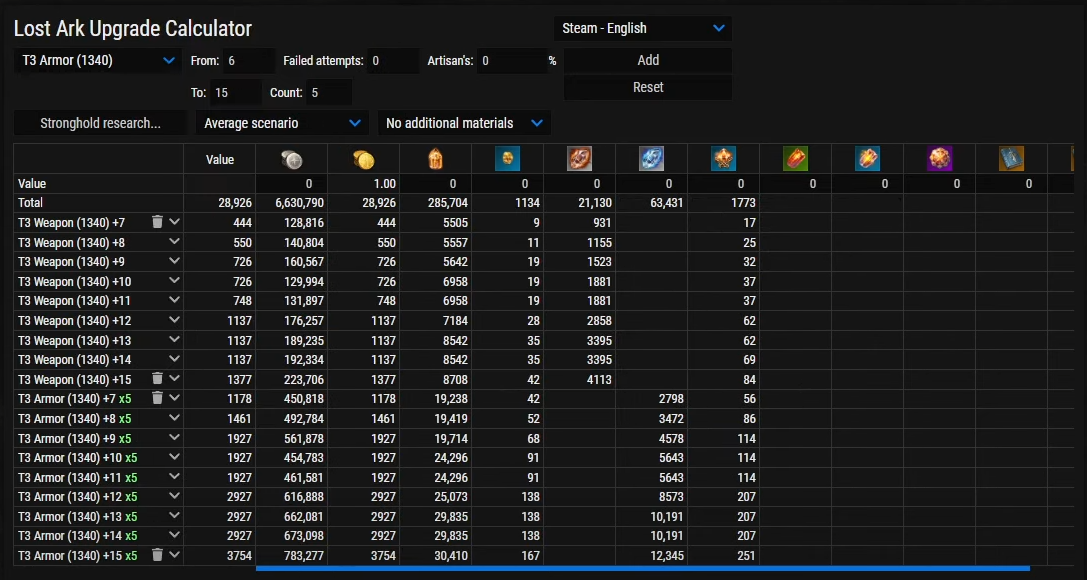
Task: Edit the gold value field showing 1.00
Action: pyautogui.click(x=363, y=184)
